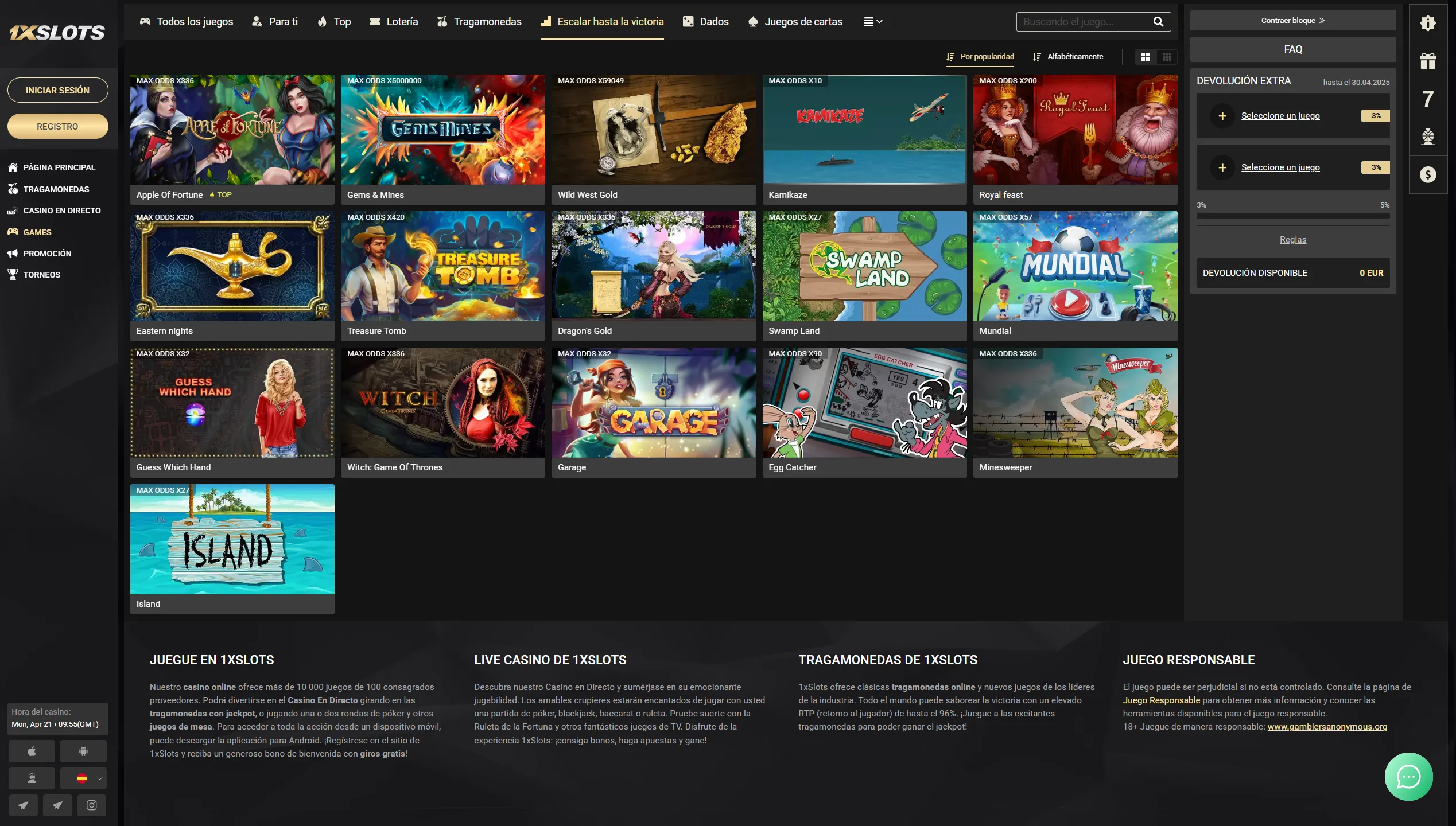
Task: Expand the language selector with Spanish flag
Action: tap(83, 778)
